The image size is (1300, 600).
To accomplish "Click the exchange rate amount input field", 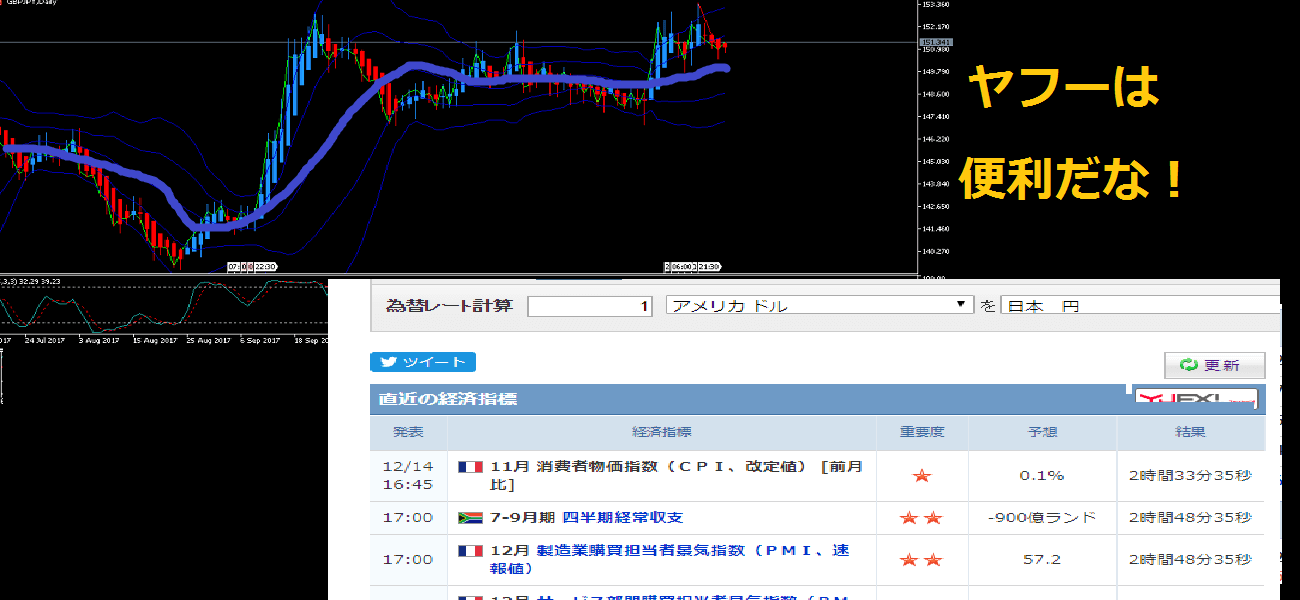I will click(x=590, y=306).
